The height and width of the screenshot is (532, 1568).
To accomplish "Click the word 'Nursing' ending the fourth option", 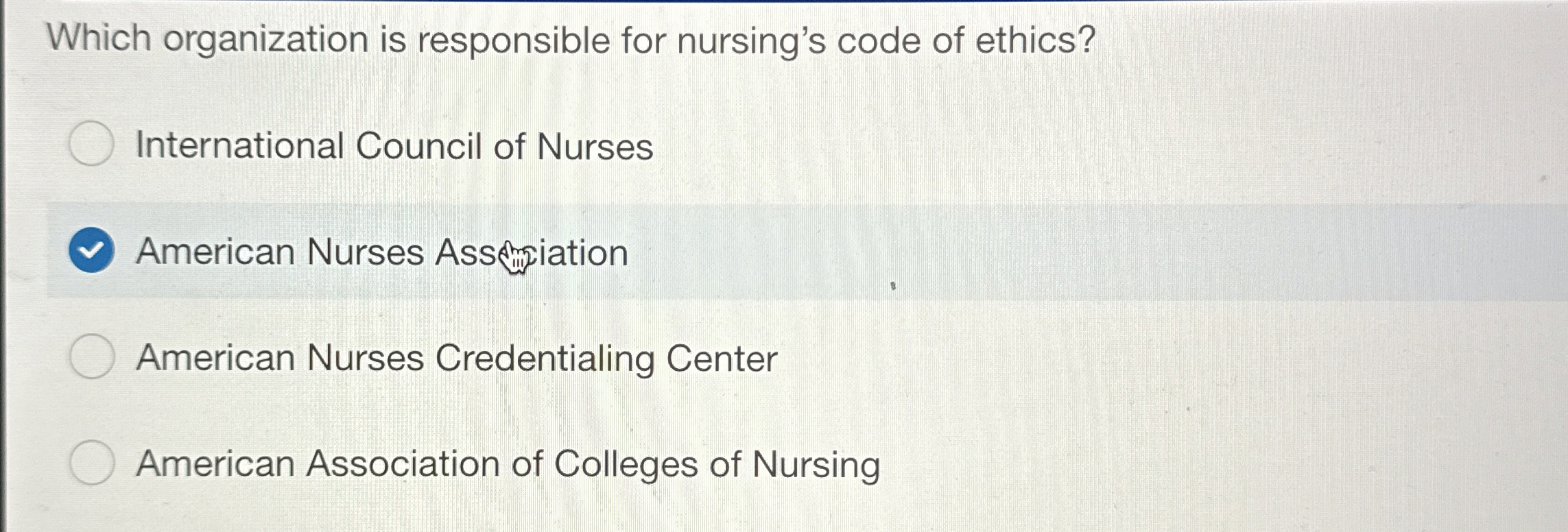I will [x=816, y=465].
